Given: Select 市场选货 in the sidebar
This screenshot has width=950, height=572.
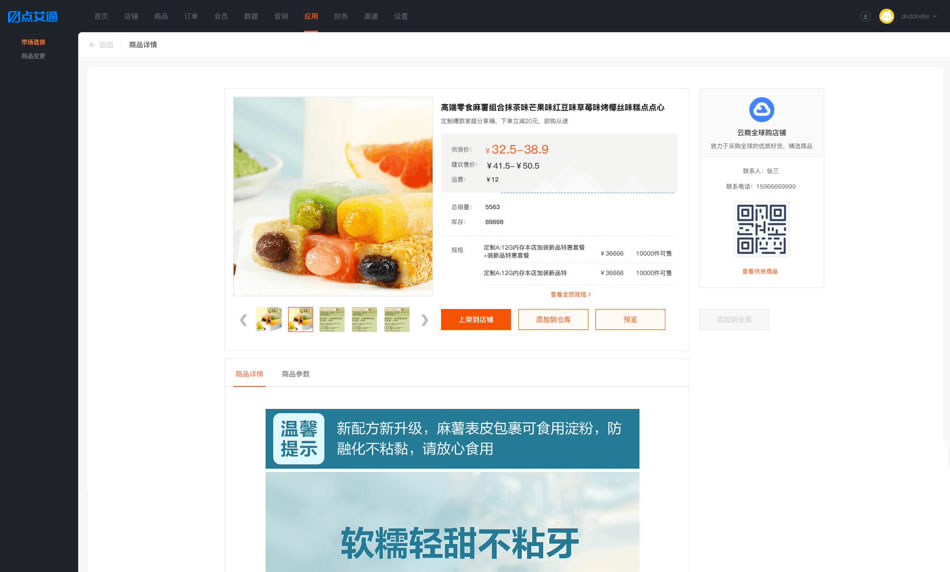Looking at the screenshot, I should (33, 42).
